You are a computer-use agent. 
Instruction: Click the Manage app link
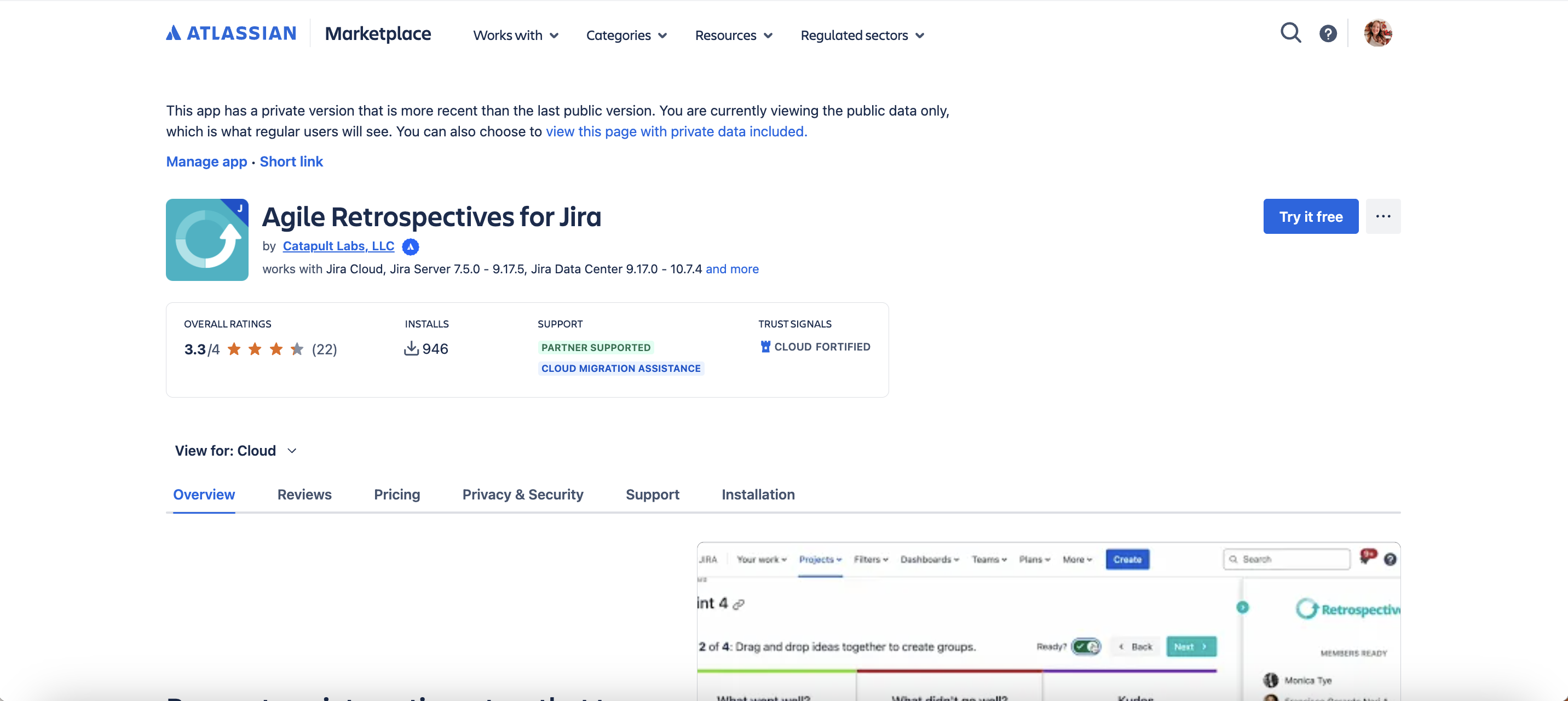[x=206, y=162]
